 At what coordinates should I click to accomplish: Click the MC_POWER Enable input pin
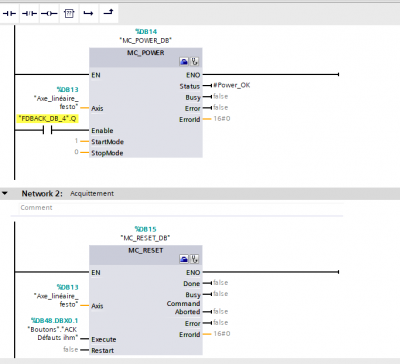pos(102,131)
